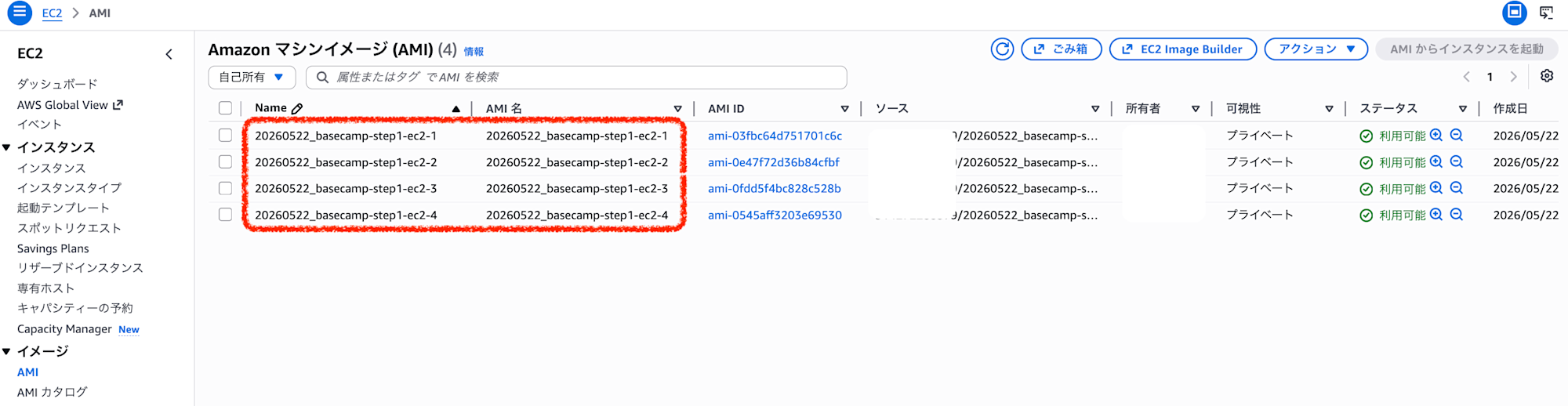1568x406 pixels.
Task: Open AMI ami-03fbc64d751701c6c link
Action: [775, 136]
